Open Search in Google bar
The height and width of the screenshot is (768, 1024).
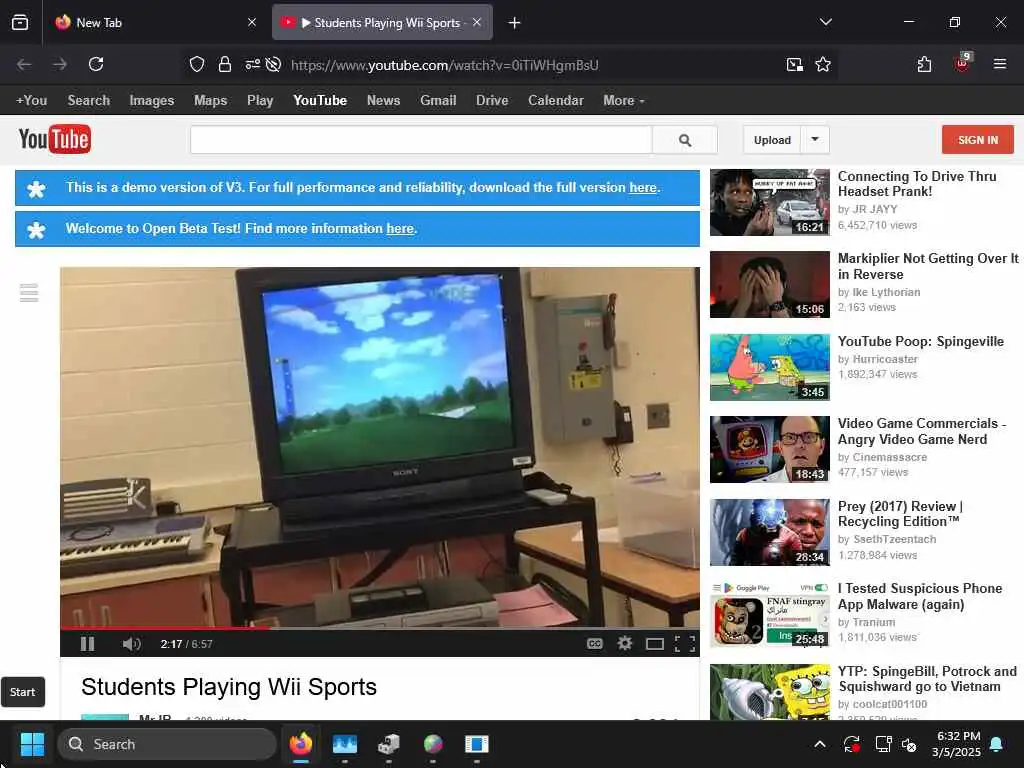coord(89,101)
